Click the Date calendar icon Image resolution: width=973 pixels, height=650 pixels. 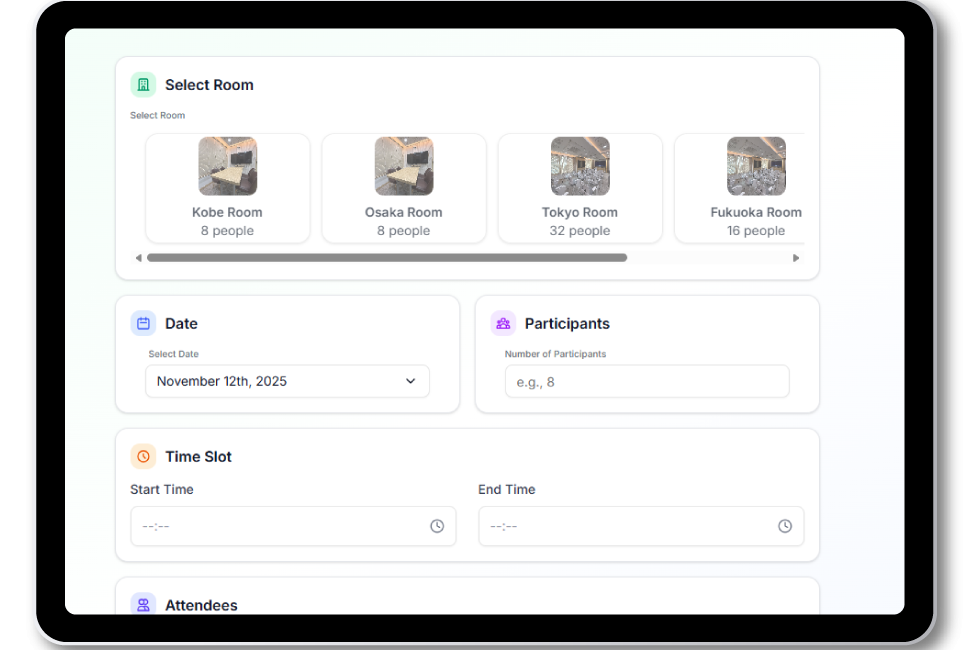click(x=143, y=323)
